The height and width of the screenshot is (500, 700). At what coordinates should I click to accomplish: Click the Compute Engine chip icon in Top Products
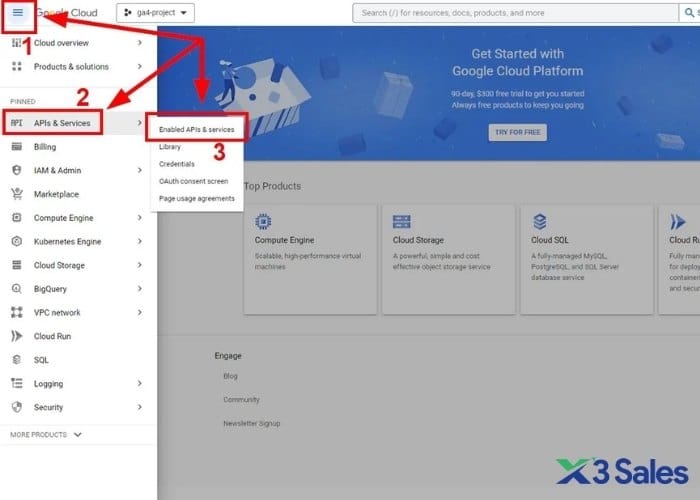(263, 221)
